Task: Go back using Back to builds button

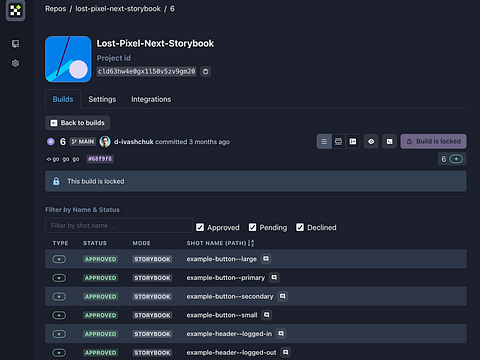Action: (78, 123)
